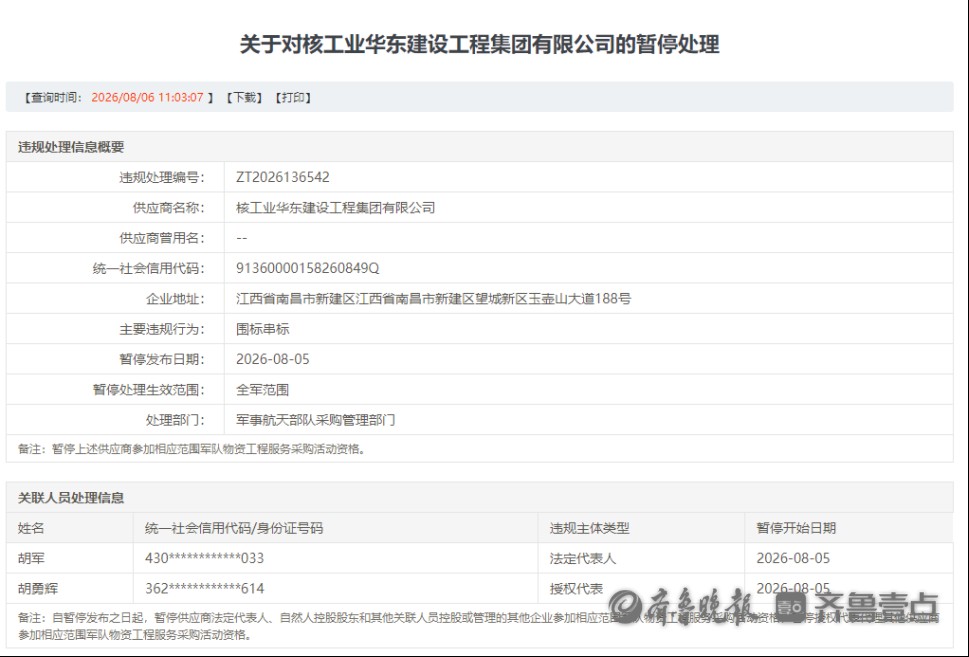Select the 授权代表 cell
Screen dimensions: 969x657
pyautogui.click(x=577, y=588)
